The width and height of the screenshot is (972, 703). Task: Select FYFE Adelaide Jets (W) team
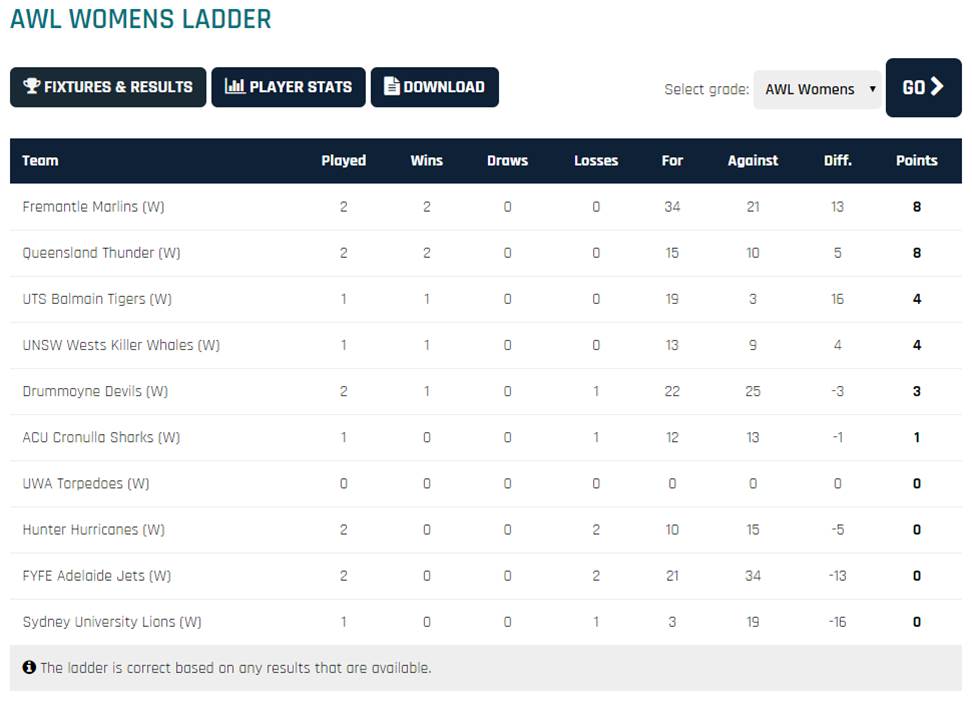[97, 575]
